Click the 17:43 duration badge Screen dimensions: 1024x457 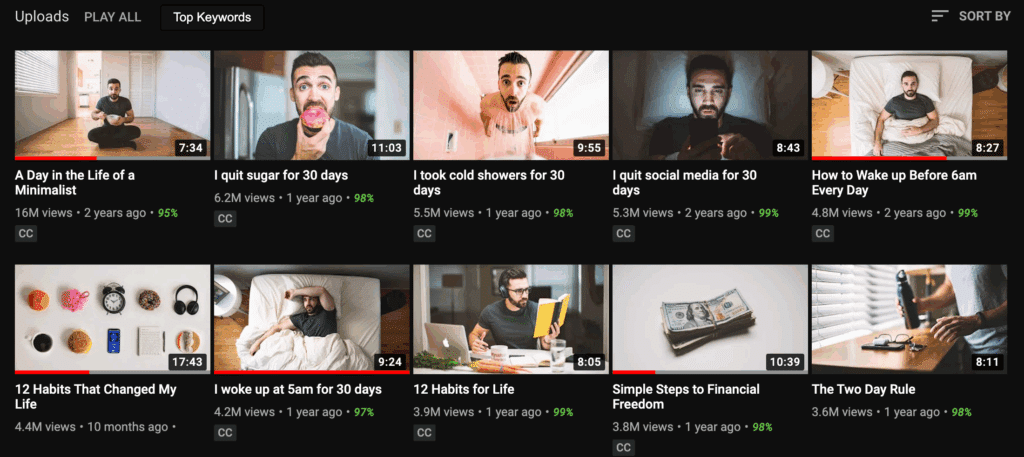pos(187,362)
